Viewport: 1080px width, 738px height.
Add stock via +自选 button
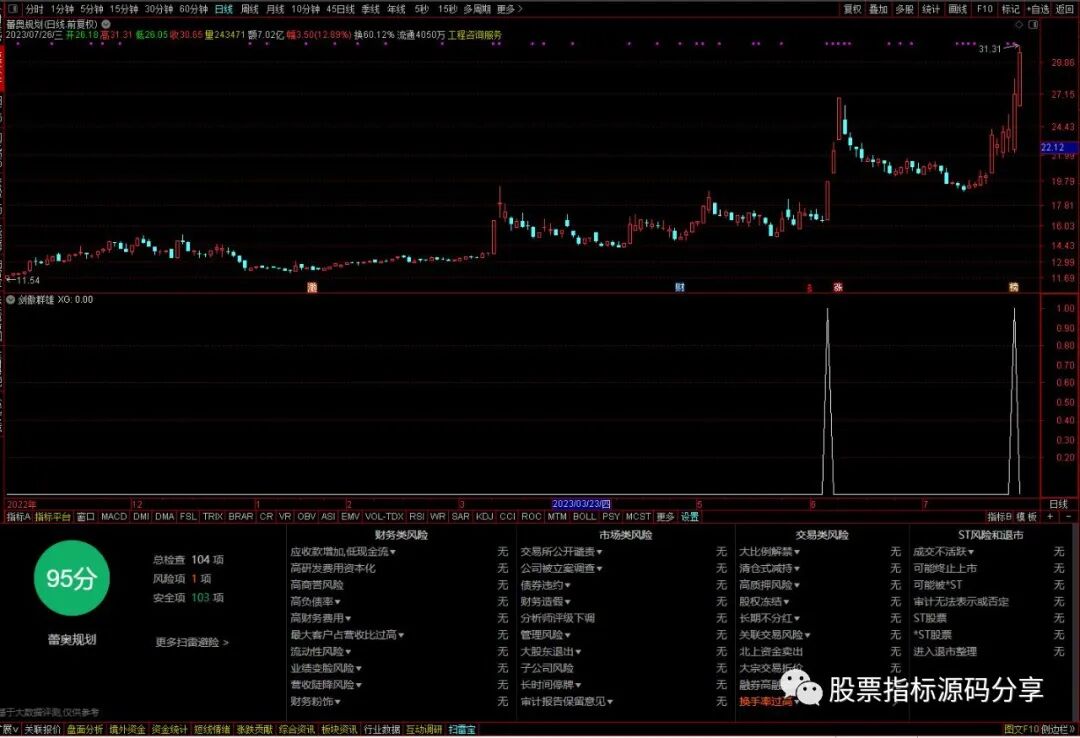tap(1038, 9)
